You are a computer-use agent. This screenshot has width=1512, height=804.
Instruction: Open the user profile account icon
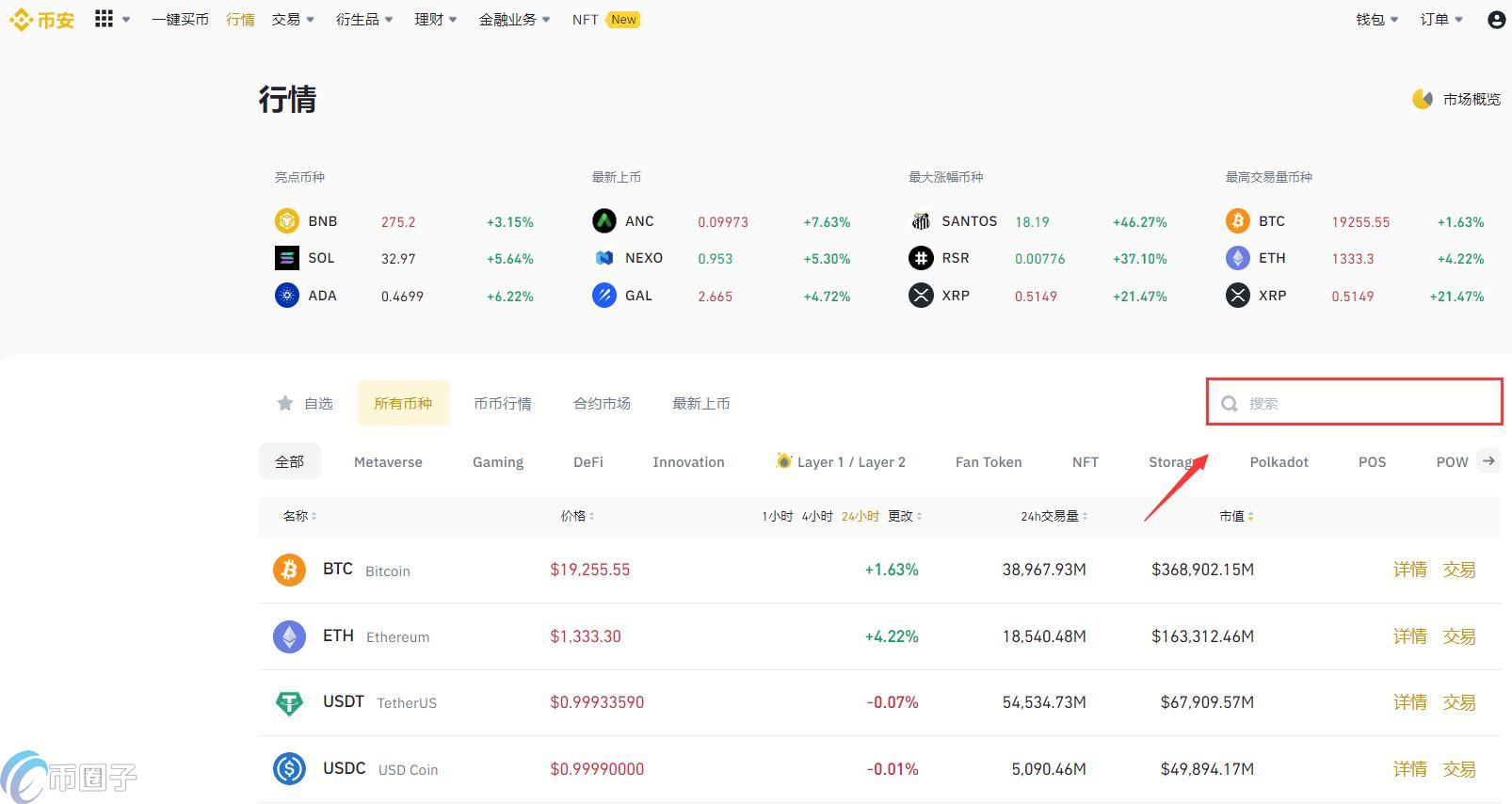[x=1496, y=19]
